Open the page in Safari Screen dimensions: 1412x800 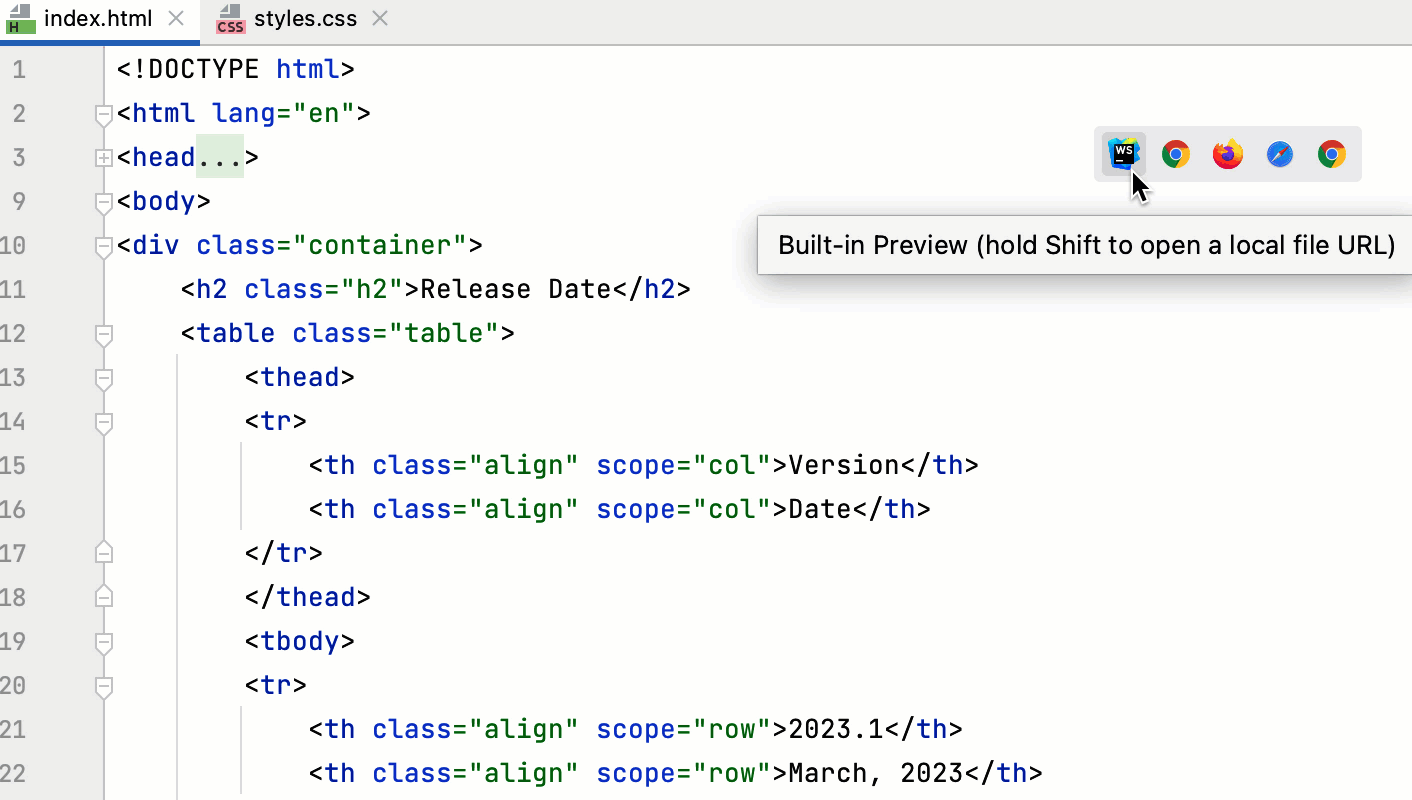pyautogui.click(x=1280, y=154)
